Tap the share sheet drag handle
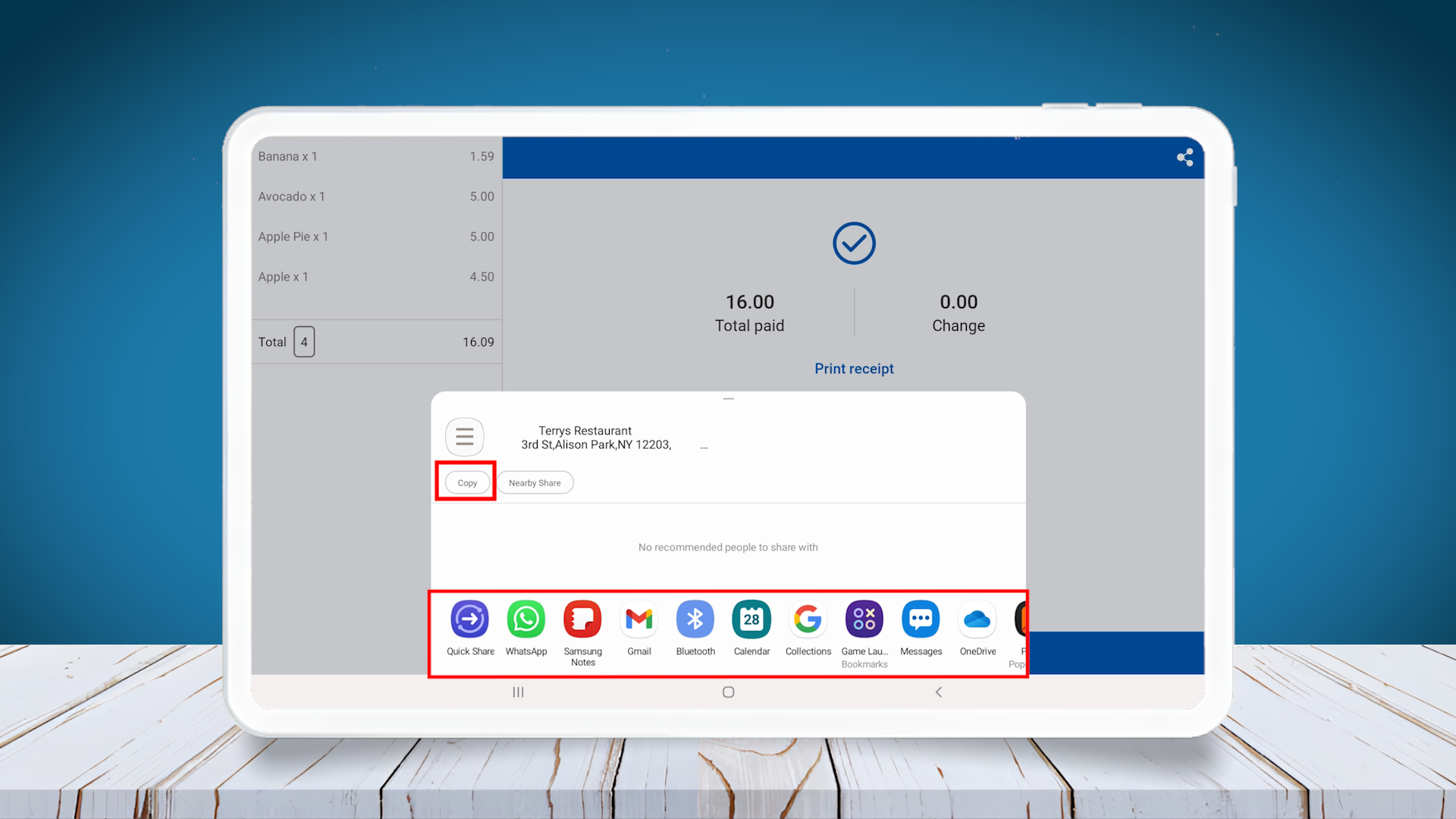This screenshot has height=819, width=1456. tap(728, 399)
